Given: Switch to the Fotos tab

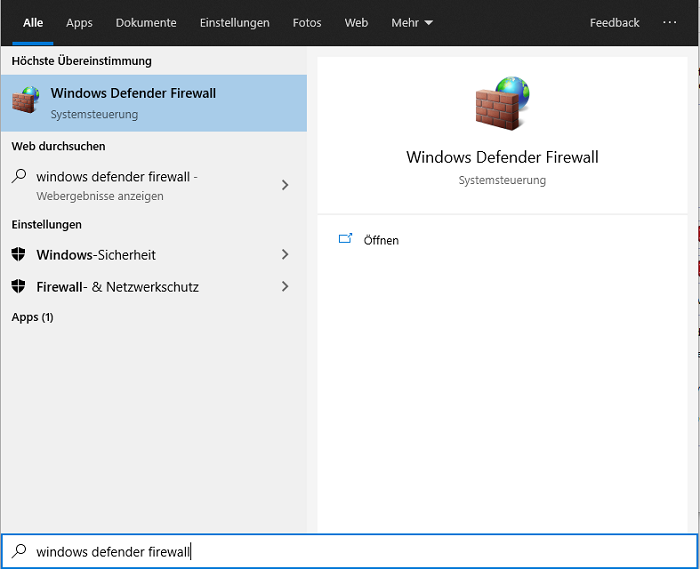Looking at the screenshot, I should (x=307, y=23).
